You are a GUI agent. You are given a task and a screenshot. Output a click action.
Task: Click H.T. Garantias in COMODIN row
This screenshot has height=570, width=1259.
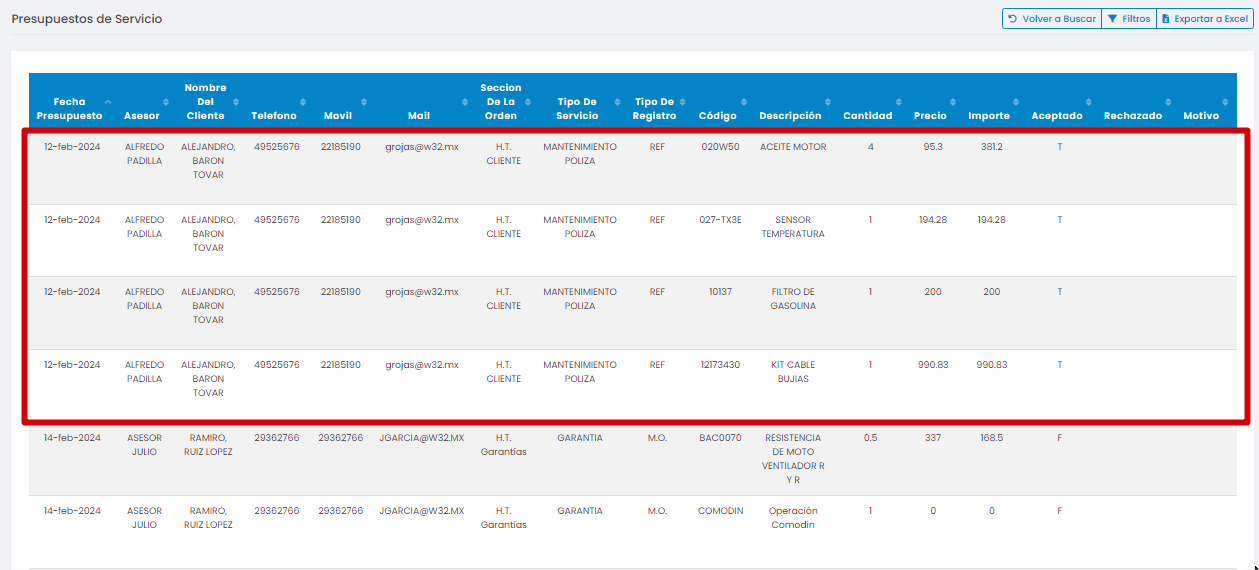[x=503, y=518]
